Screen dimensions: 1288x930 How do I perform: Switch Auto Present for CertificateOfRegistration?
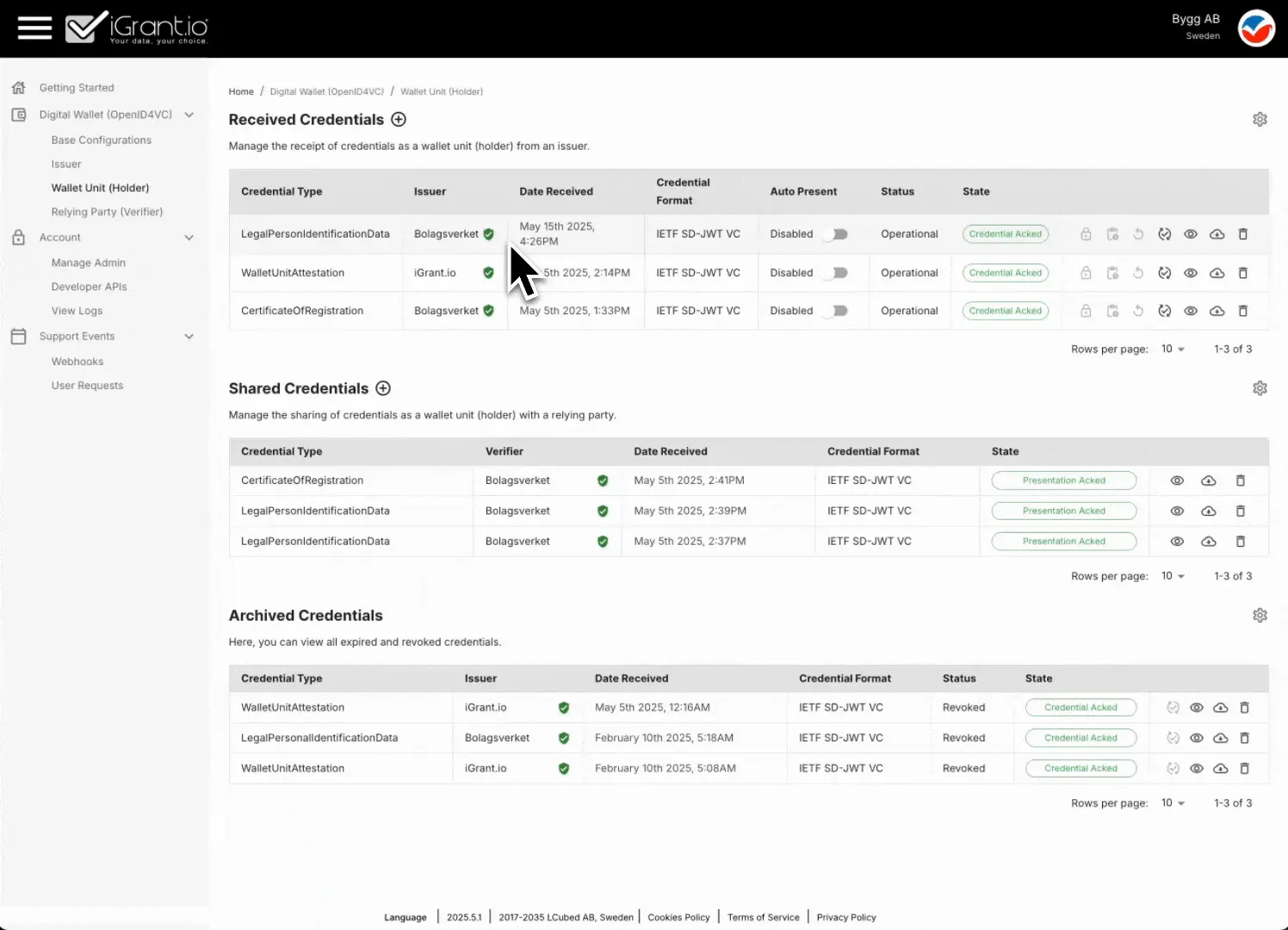click(835, 311)
